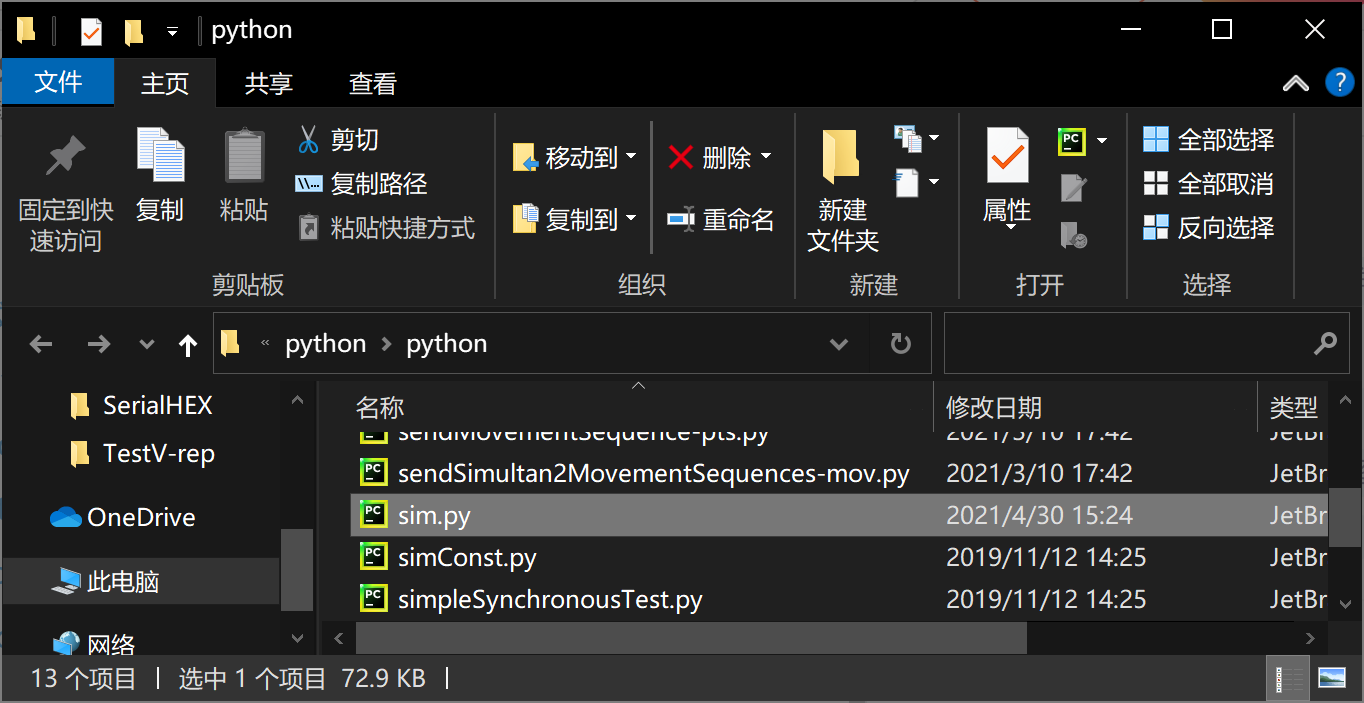Image resolution: width=1364 pixels, height=703 pixels.
Task: Open OneDrive in navigation pane
Action: coord(141,517)
